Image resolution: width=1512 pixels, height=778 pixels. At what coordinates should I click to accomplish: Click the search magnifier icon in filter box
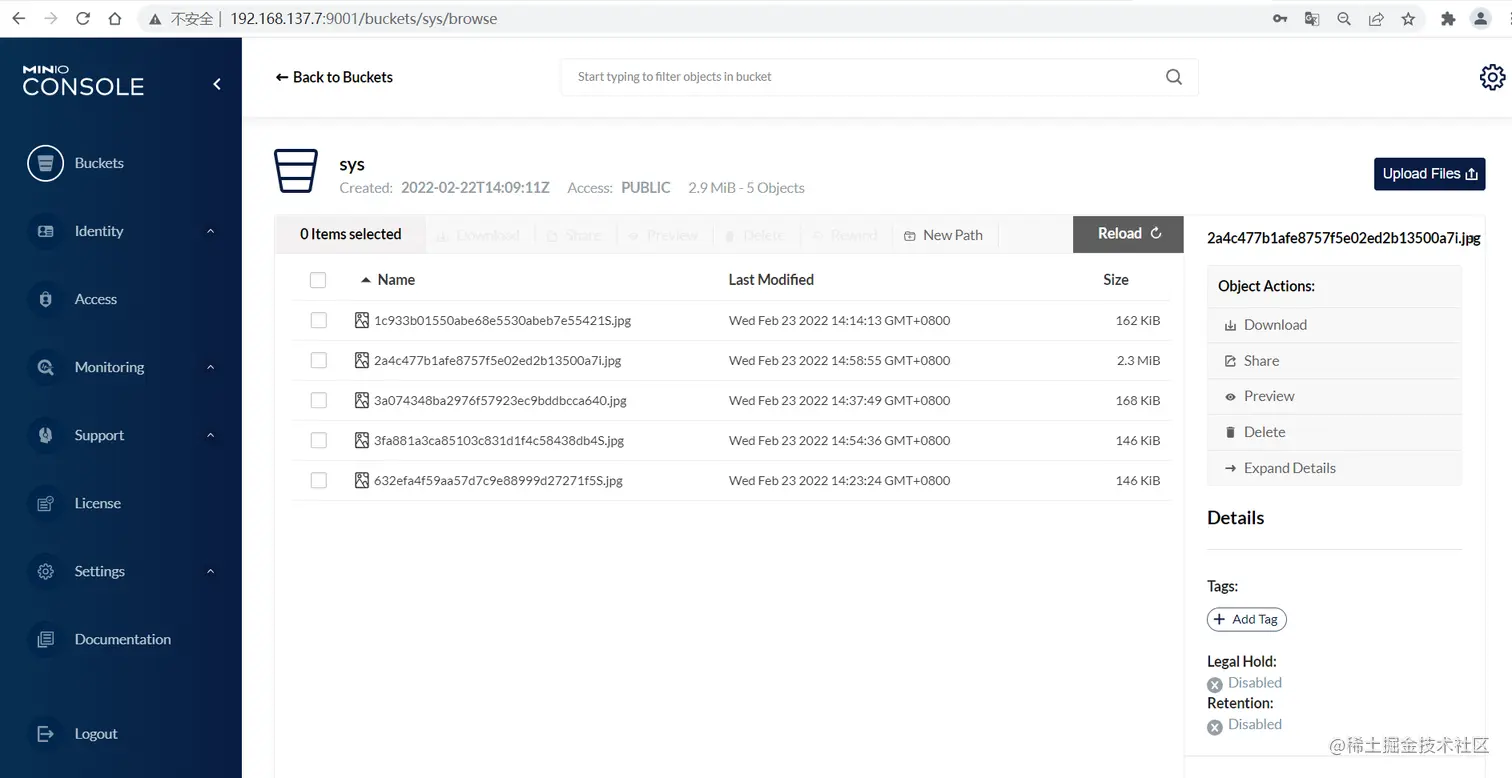(x=1174, y=77)
